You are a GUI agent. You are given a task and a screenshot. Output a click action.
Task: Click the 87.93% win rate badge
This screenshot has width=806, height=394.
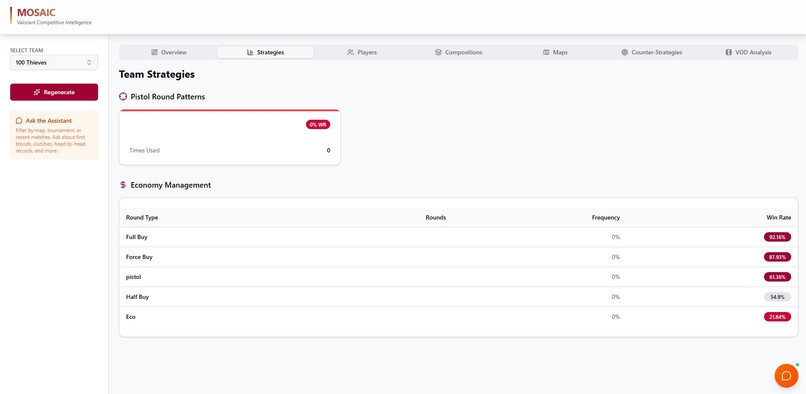(x=777, y=257)
